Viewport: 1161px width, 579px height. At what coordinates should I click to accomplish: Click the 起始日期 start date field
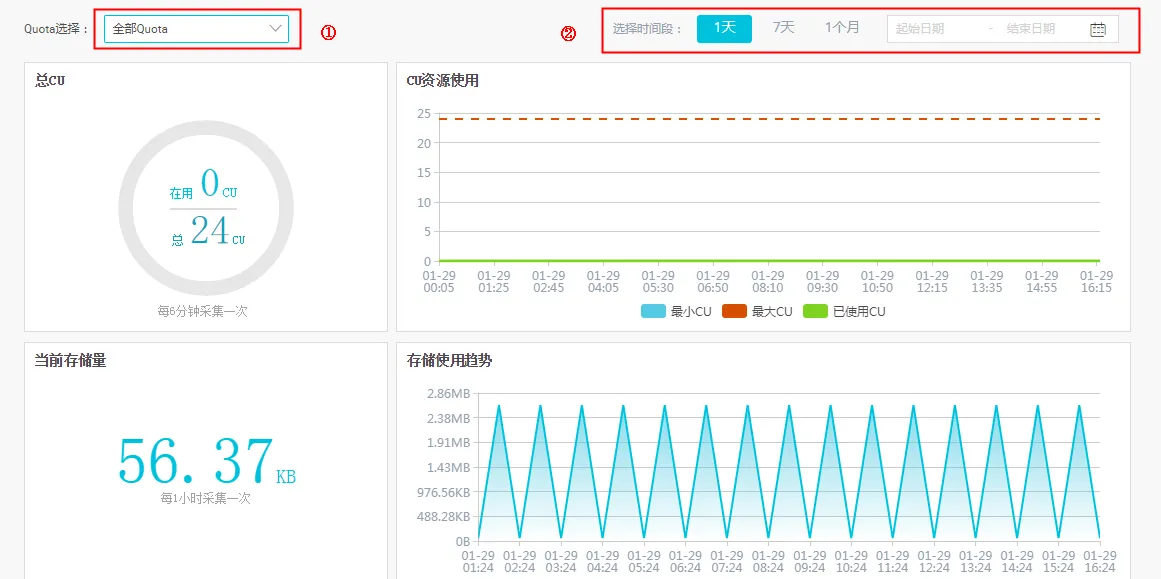tap(920, 29)
